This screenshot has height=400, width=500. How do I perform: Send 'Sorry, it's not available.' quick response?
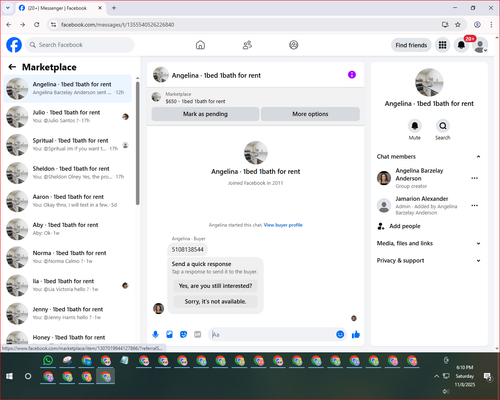[x=215, y=301]
